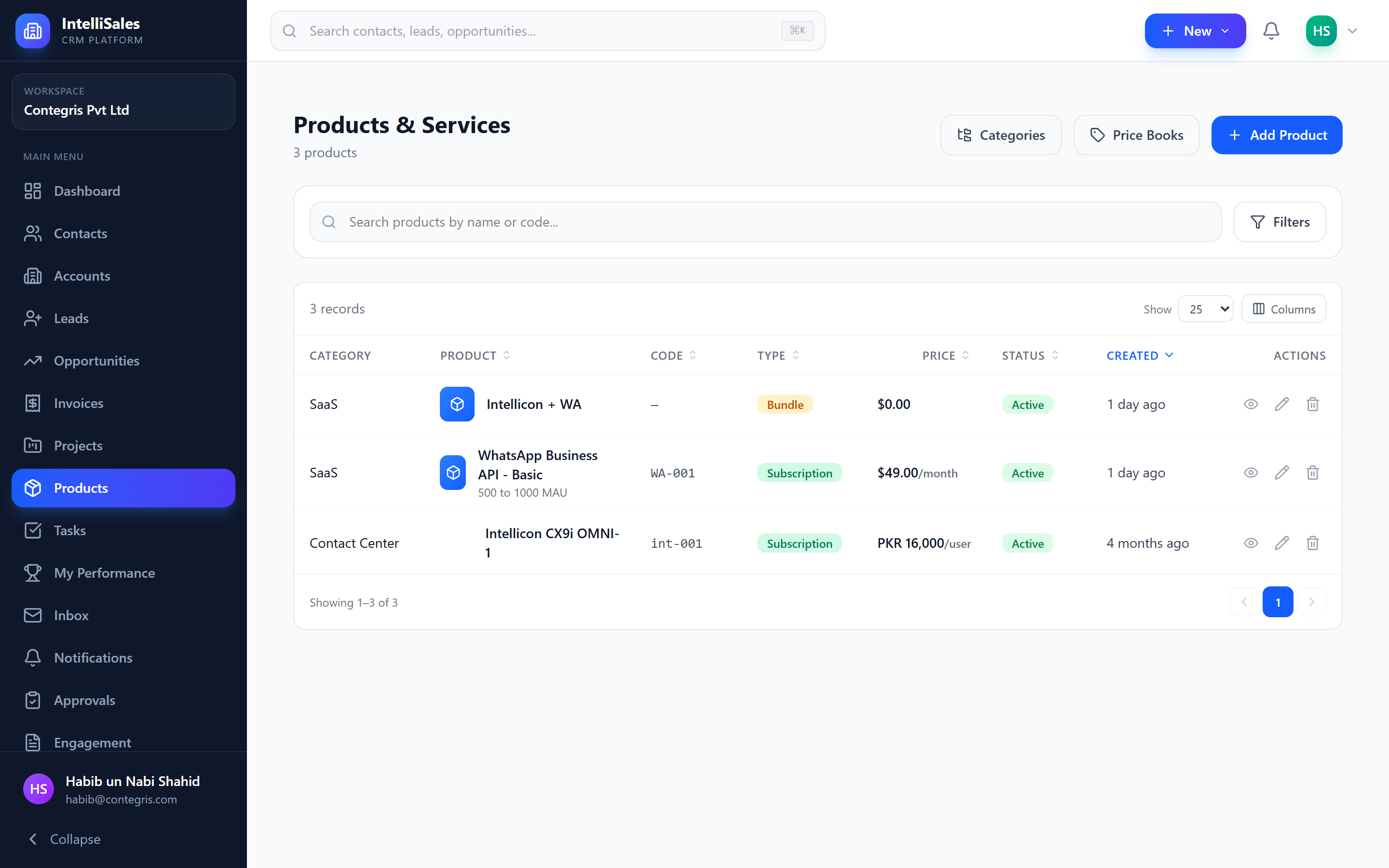This screenshot has width=1389, height=868.
Task: Click Intellicon + WA product cube icon
Action: (x=457, y=404)
